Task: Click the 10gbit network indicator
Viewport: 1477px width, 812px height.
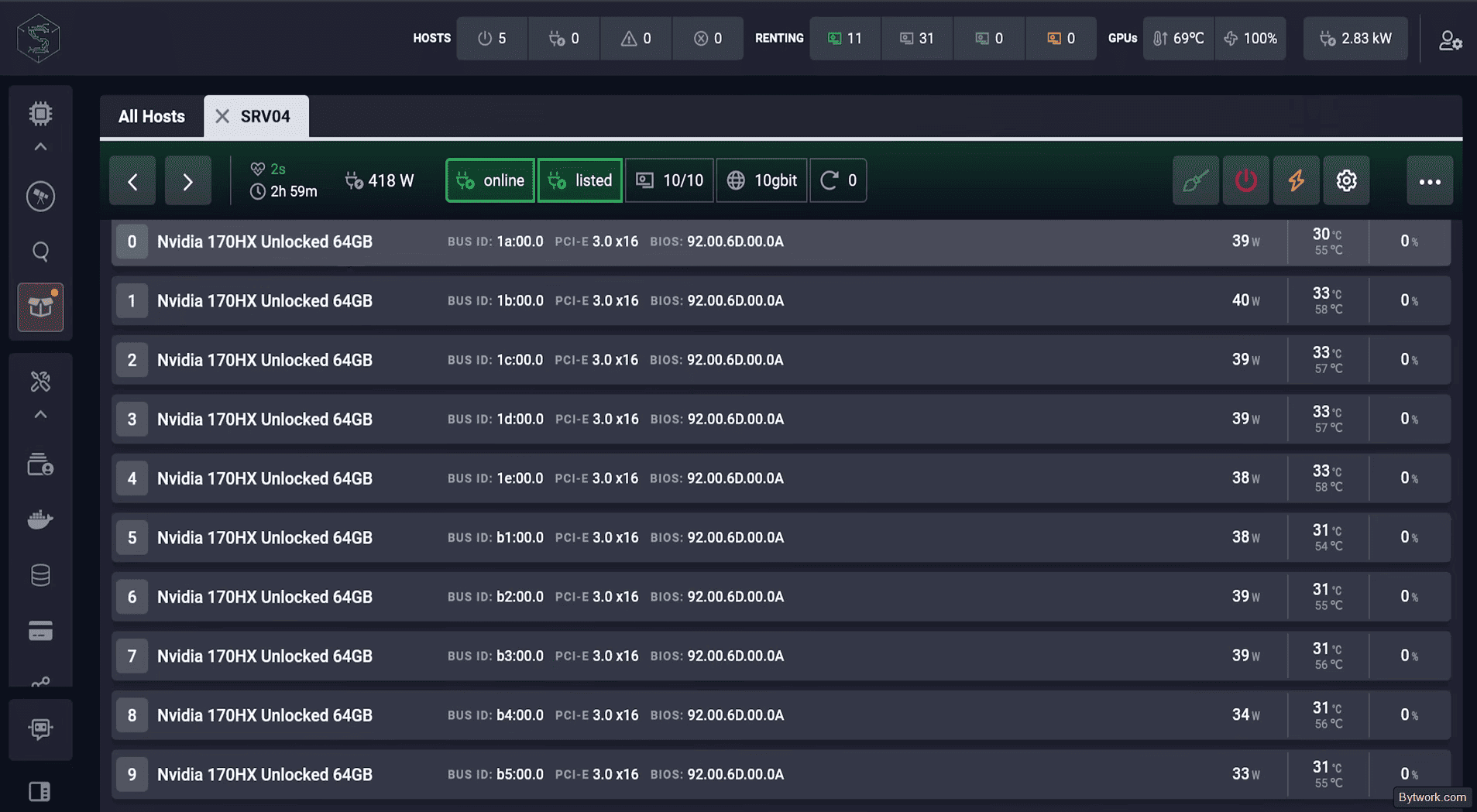Action: pyautogui.click(x=761, y=180)
